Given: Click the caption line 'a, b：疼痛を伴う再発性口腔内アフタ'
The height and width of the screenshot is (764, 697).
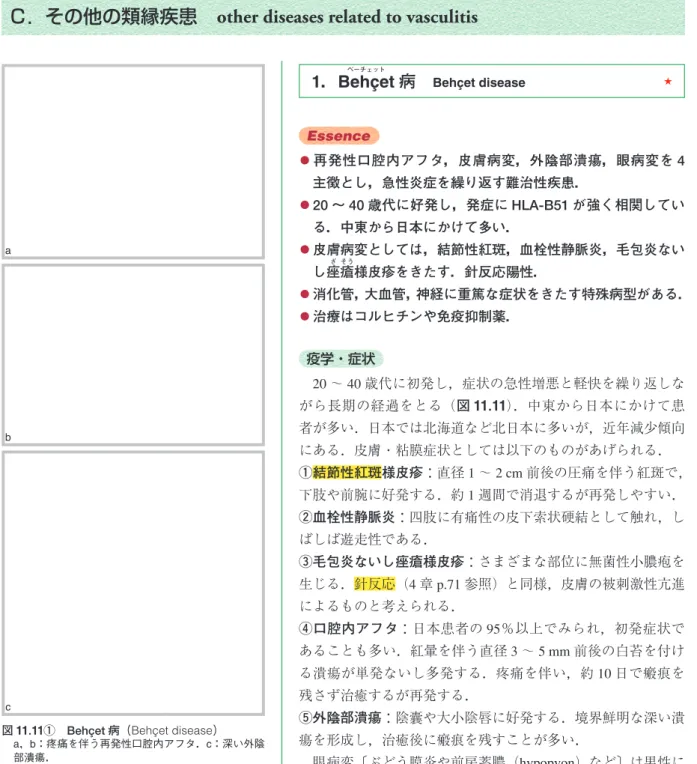Looking at the screenshot, I should (105, 744).
